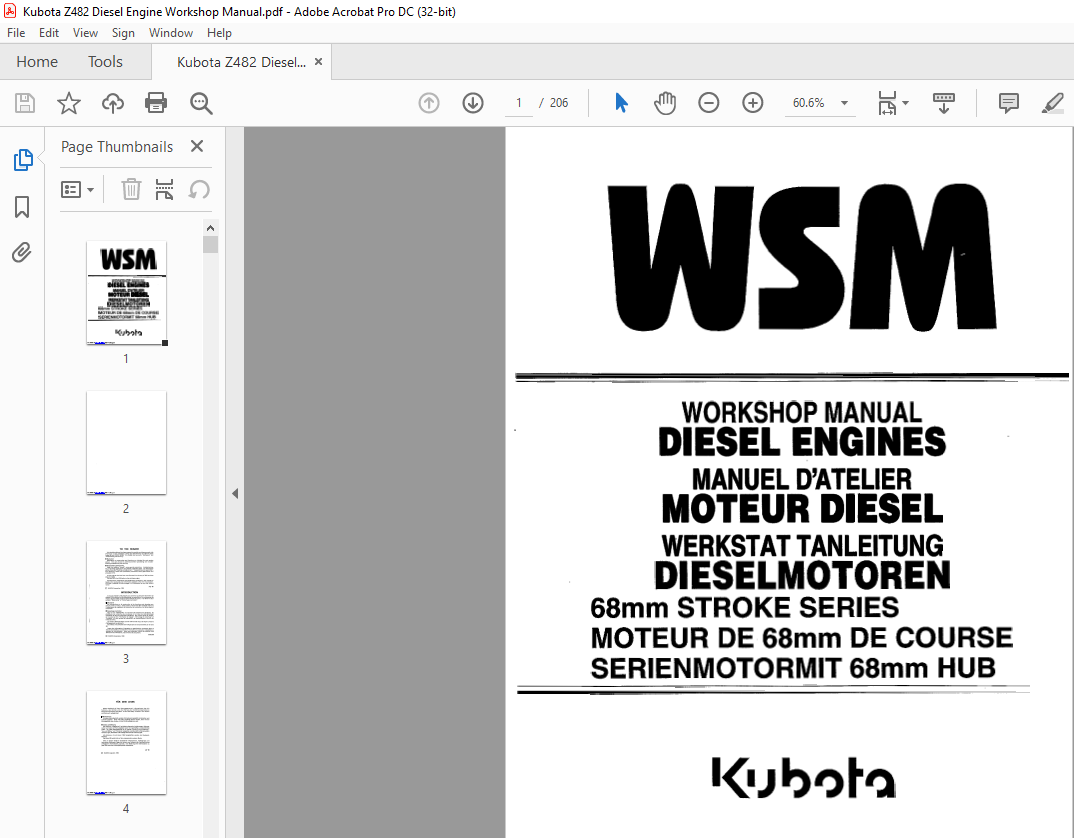The width and height of the screenshot is (1074, 838).
Task: Zoom in with the plus button
Action: (x=752, y=103)
